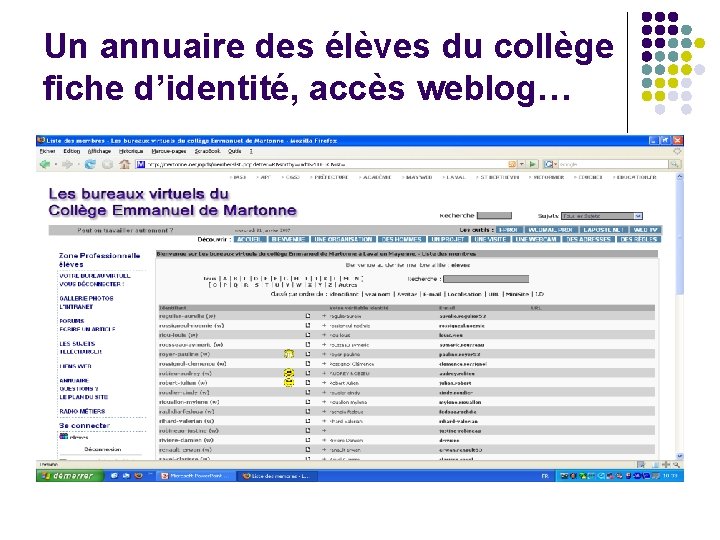Click the DES HOMMES navigation button
720x540 pixels.
tap(401, 239)
